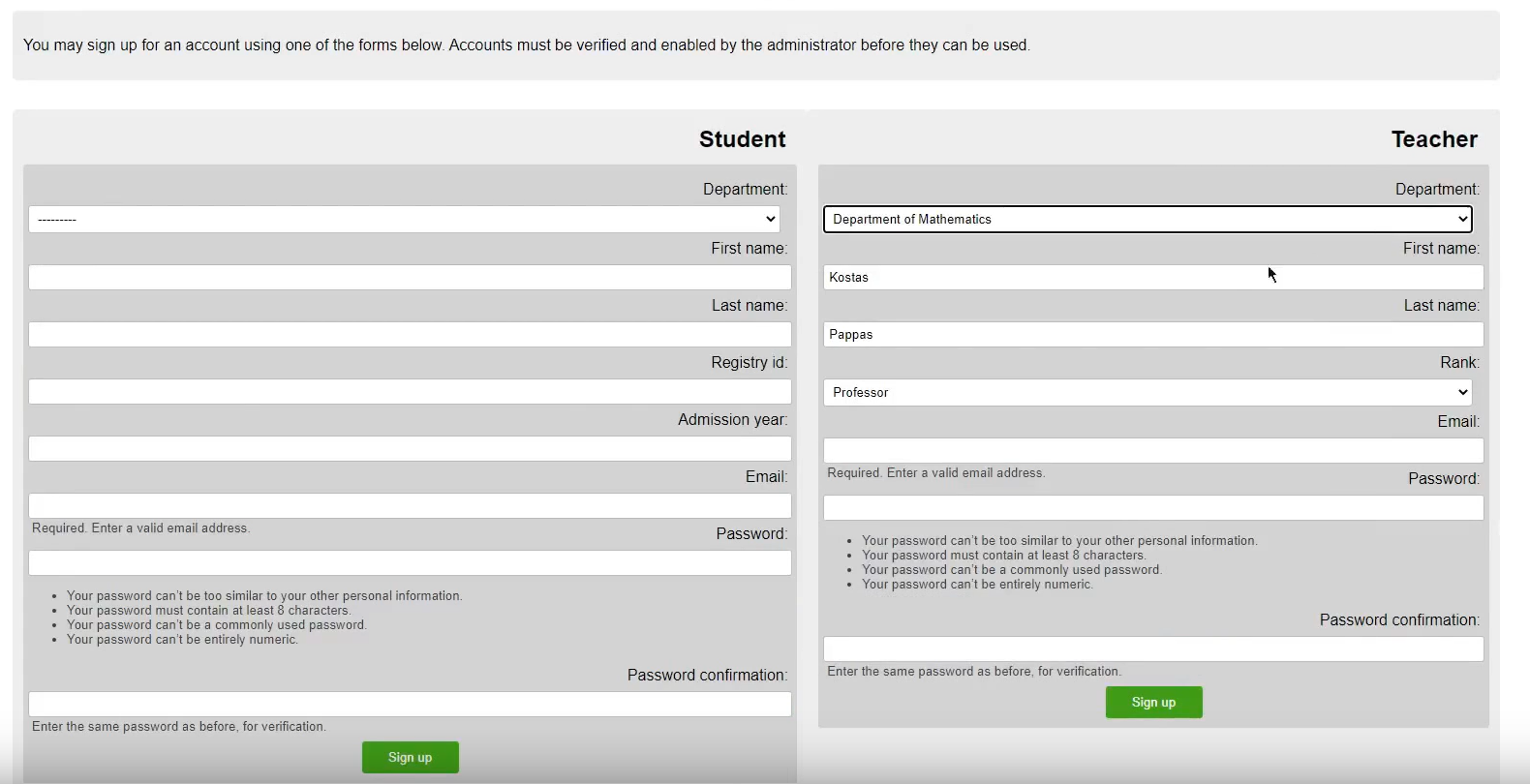Viewport: 1530px width, 784px height.
Task: Click Teacher email hint 'Required. Enter a valid email address.'
Action: pyautogui.click(x=936, y=472)
